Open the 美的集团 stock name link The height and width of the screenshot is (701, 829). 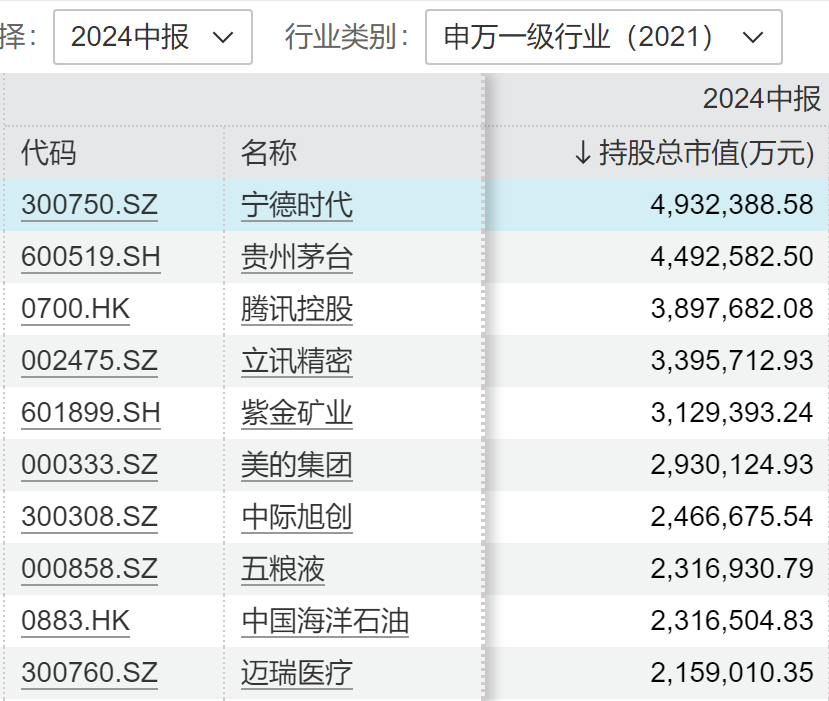click(x=297, y=465)
